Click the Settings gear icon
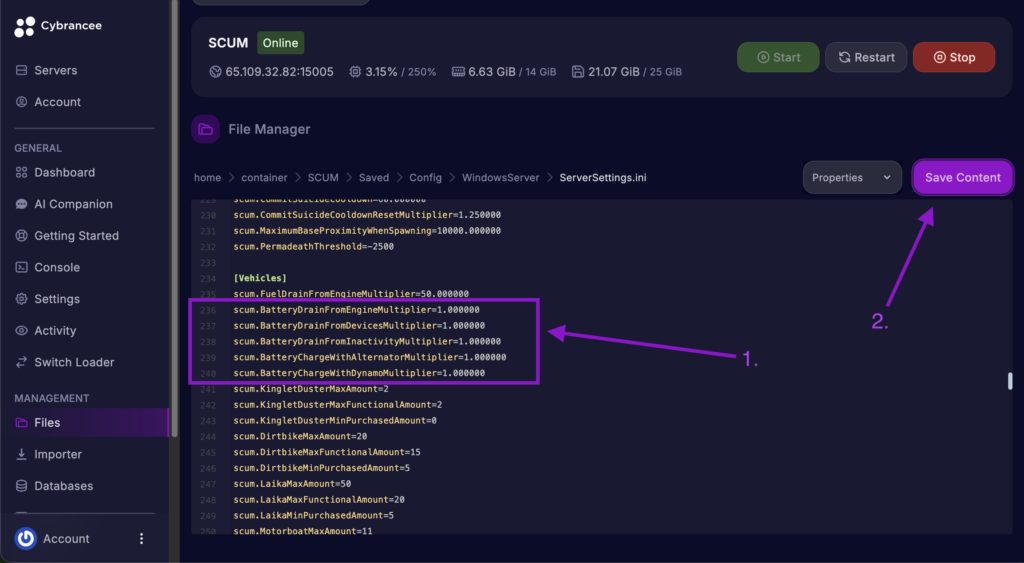The width and height of the screenshot is (1024, 563). click(22, 298)
